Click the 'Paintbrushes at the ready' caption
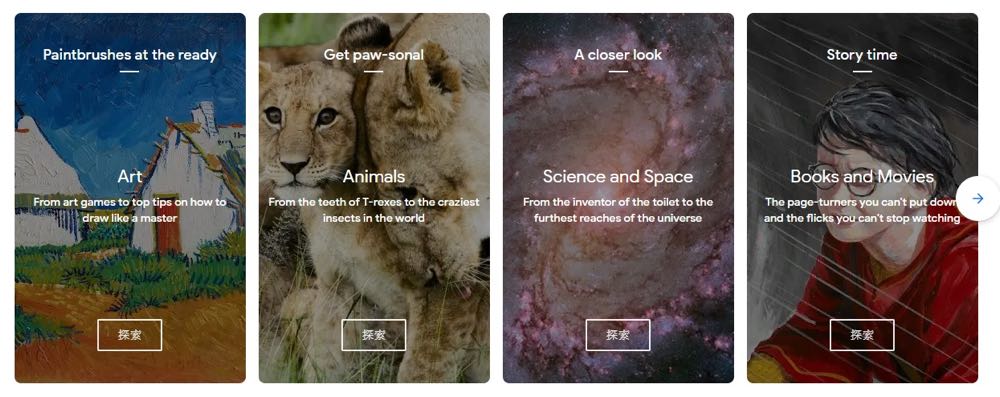 [x=129, y=55]
